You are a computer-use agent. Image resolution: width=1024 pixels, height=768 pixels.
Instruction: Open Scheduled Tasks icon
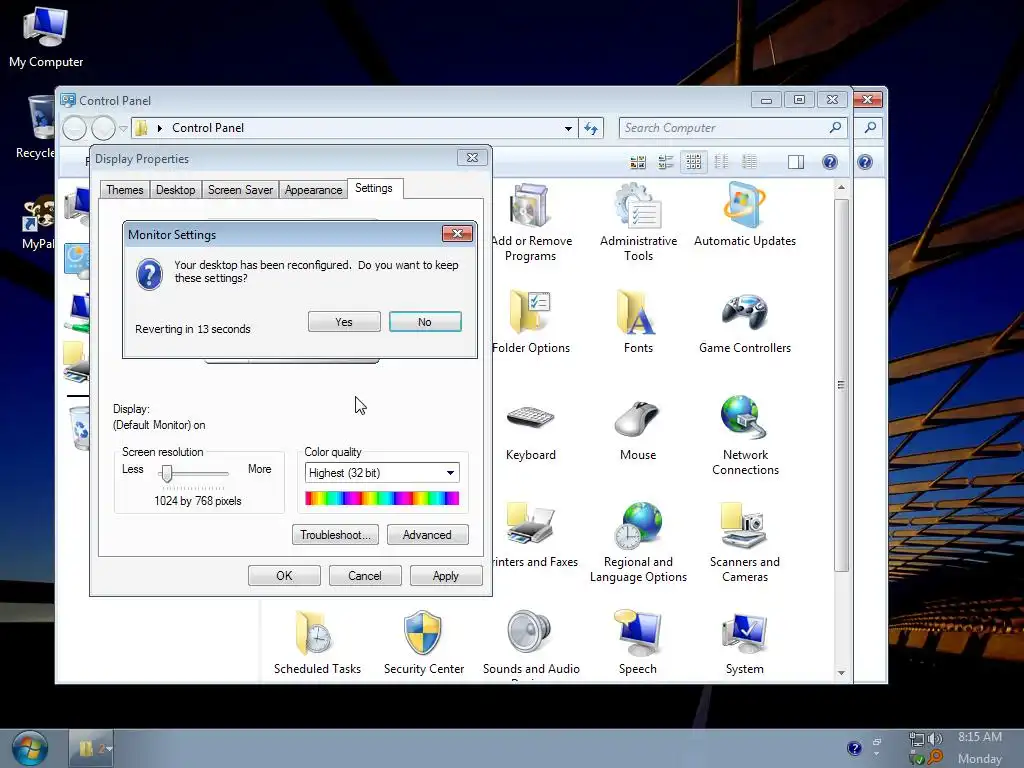[x=317, y=643]
